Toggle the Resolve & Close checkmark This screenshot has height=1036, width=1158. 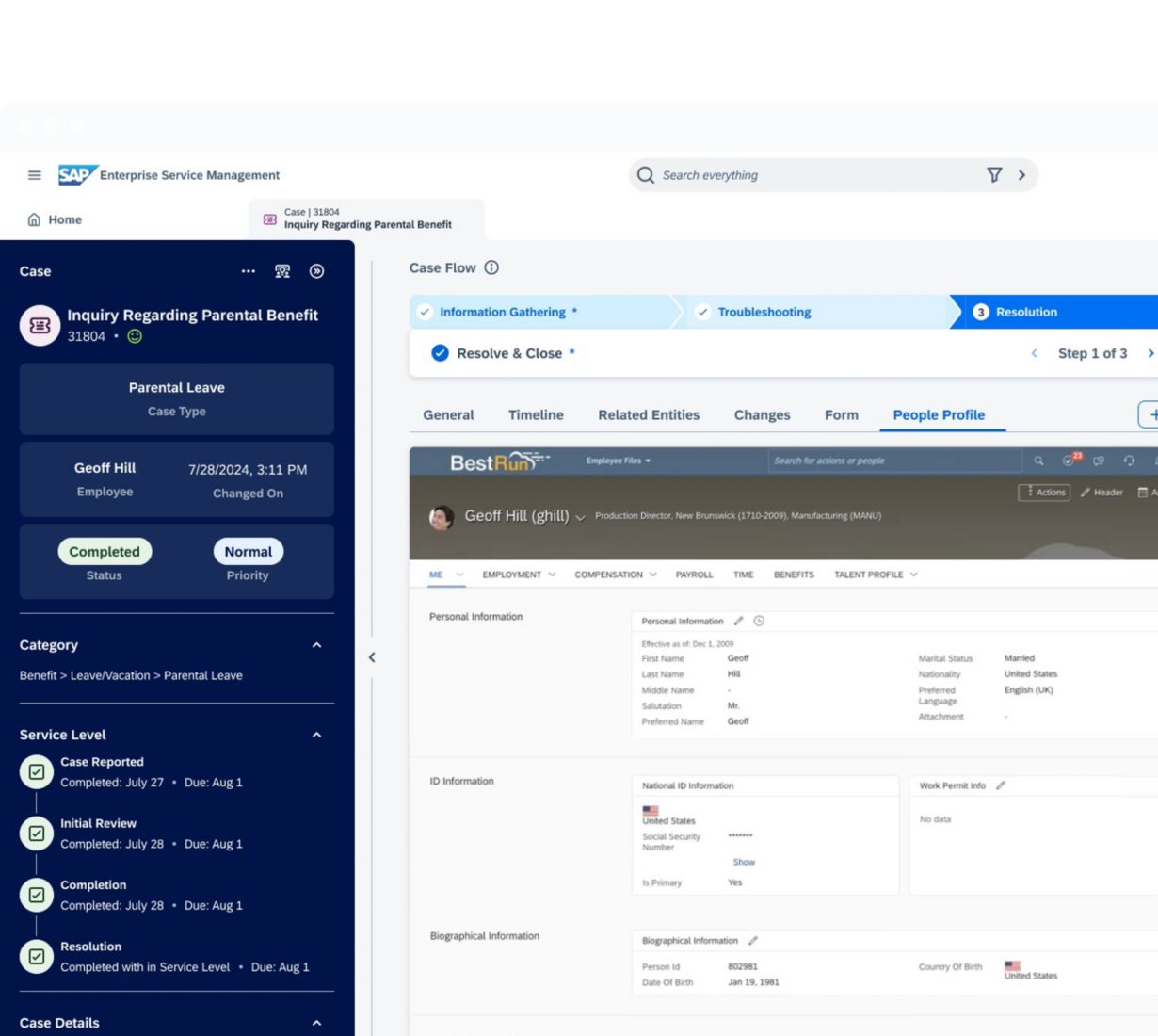(440, 353)
